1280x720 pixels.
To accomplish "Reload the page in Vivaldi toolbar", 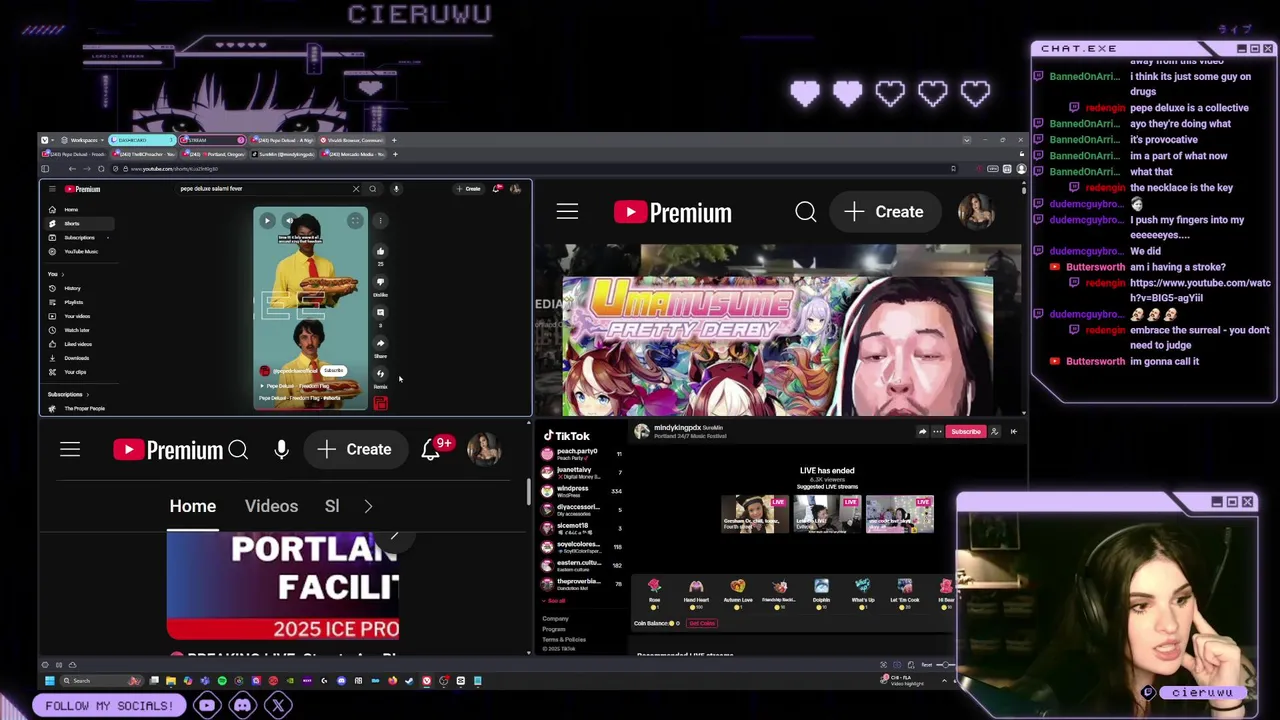I will pyautogui.click(x=101, y=169).
